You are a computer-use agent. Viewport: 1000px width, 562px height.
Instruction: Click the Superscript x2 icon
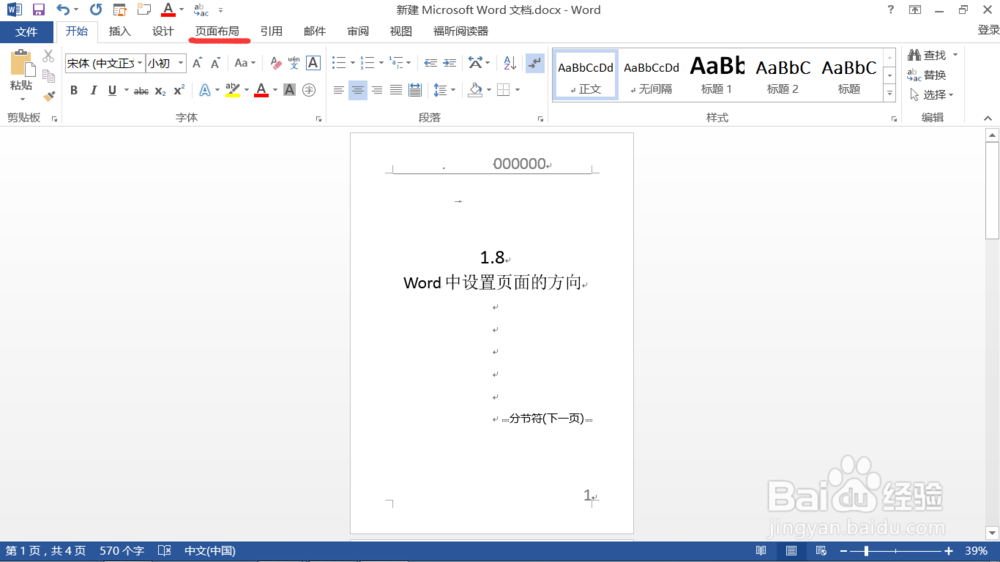pos(179,91)
